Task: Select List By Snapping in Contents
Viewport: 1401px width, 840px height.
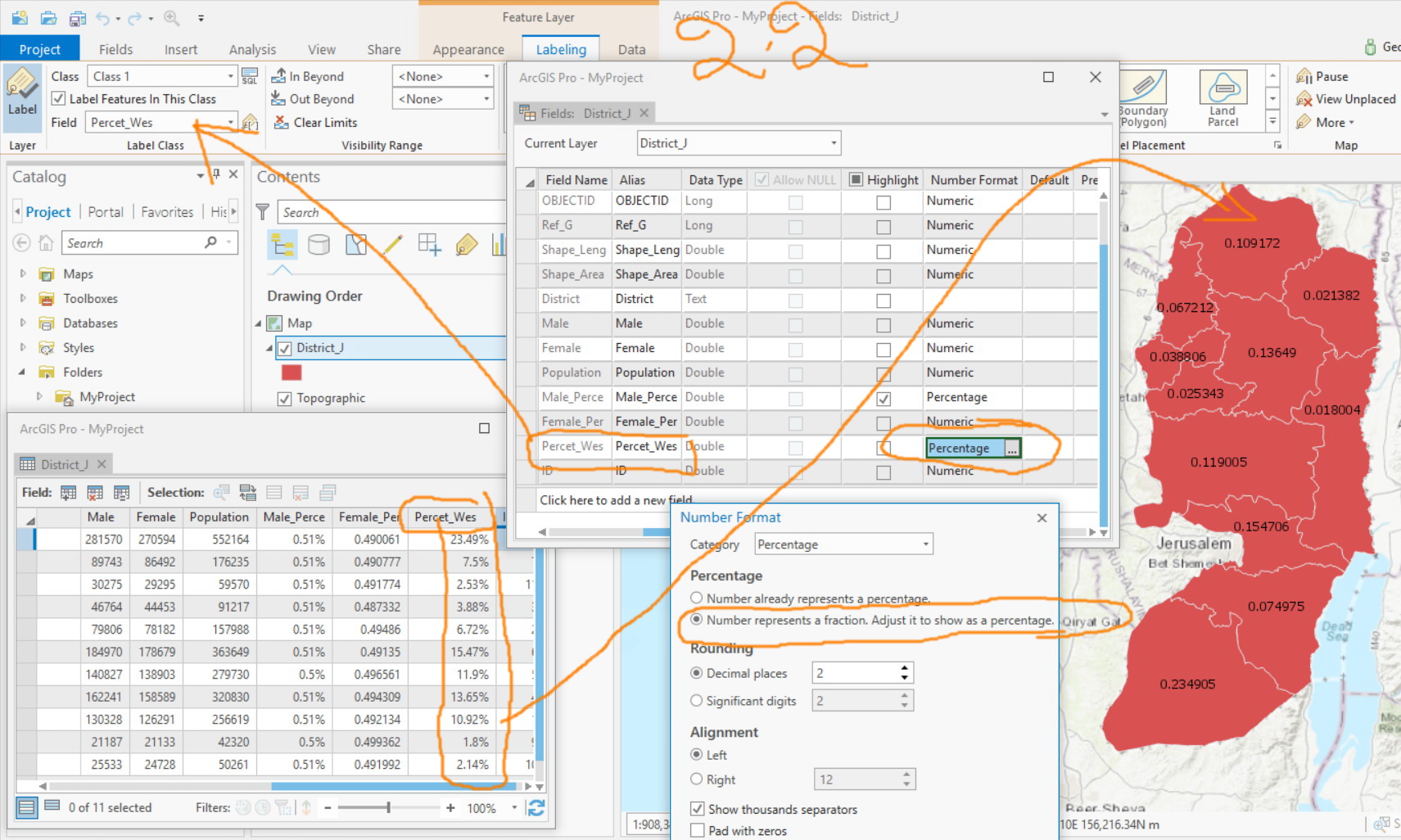Action: pyautogui.click(x=429, y=244)
